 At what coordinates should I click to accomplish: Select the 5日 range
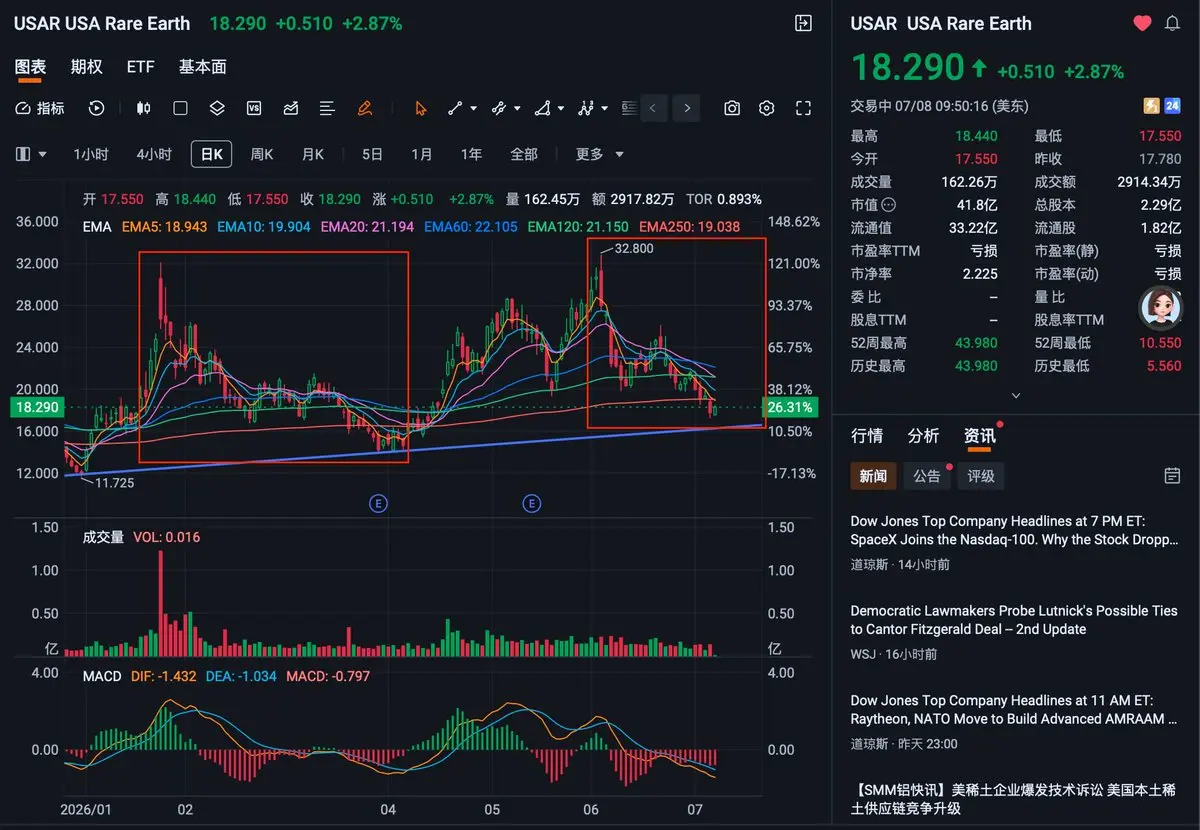click(x=372, y=154)
